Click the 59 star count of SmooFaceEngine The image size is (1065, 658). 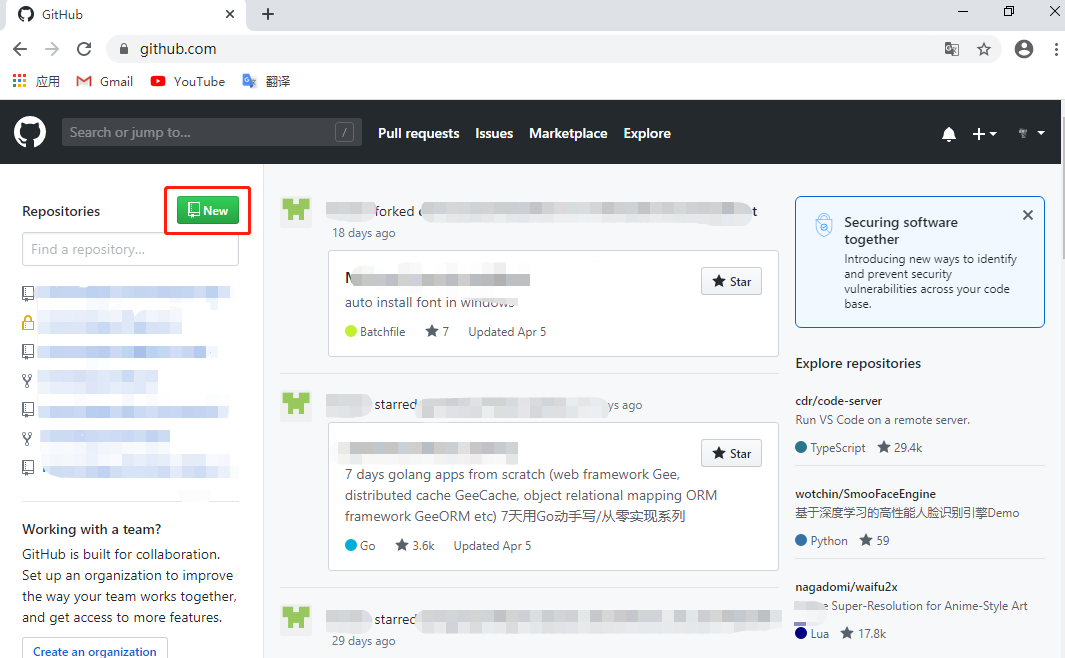(874, 541)
